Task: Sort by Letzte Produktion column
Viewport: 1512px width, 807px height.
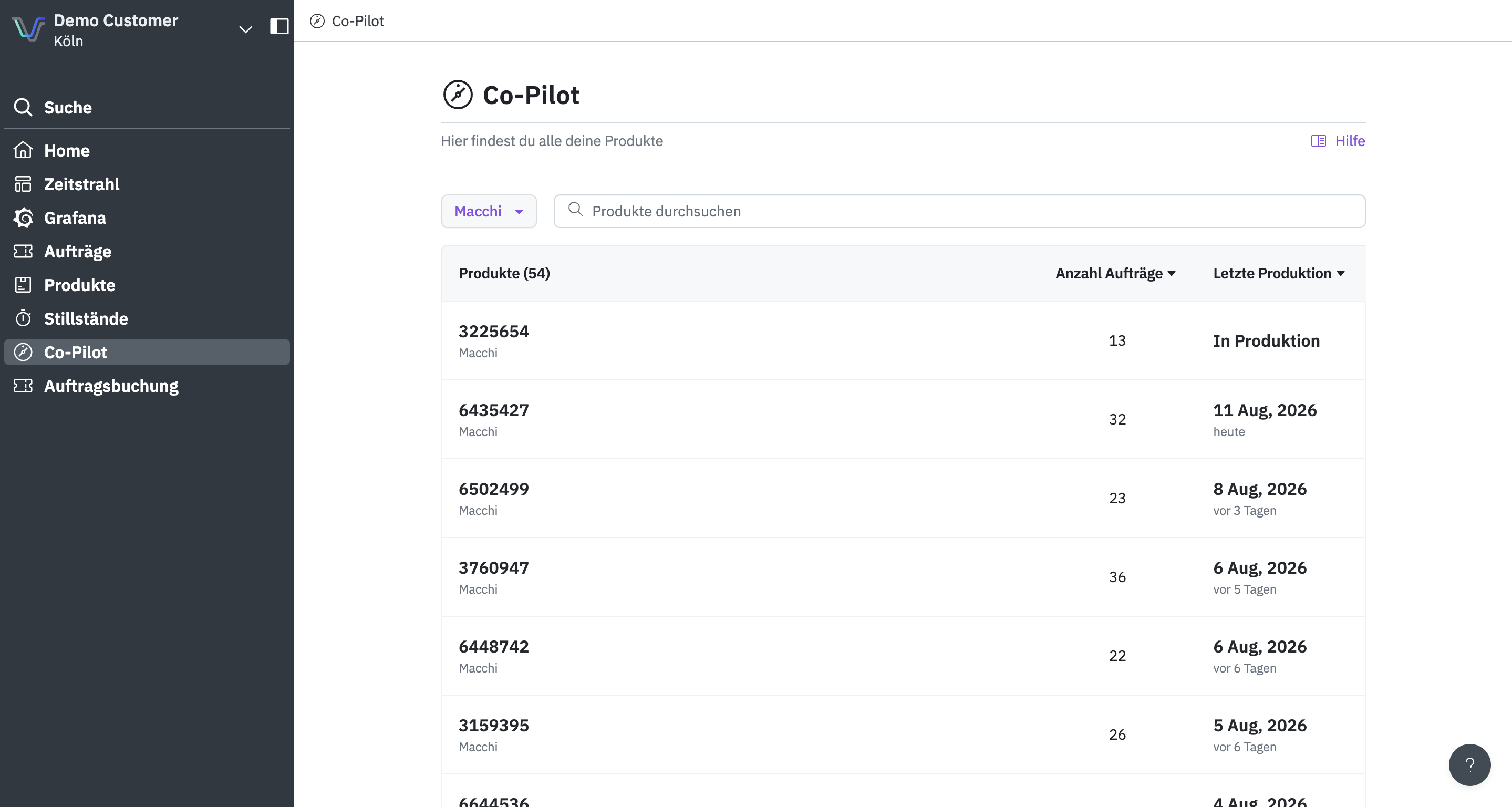Action: pos(1278,274)
